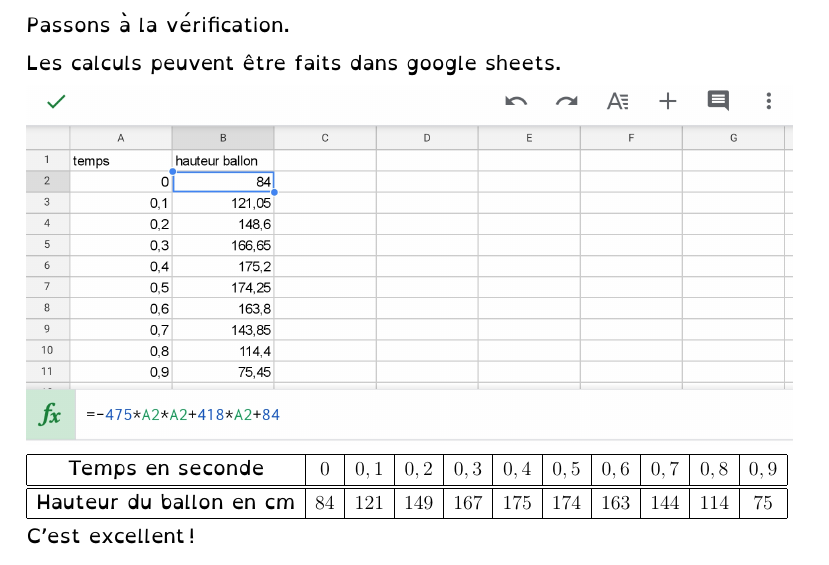
Task: Open the comment icon
Action: coord(718,101)
